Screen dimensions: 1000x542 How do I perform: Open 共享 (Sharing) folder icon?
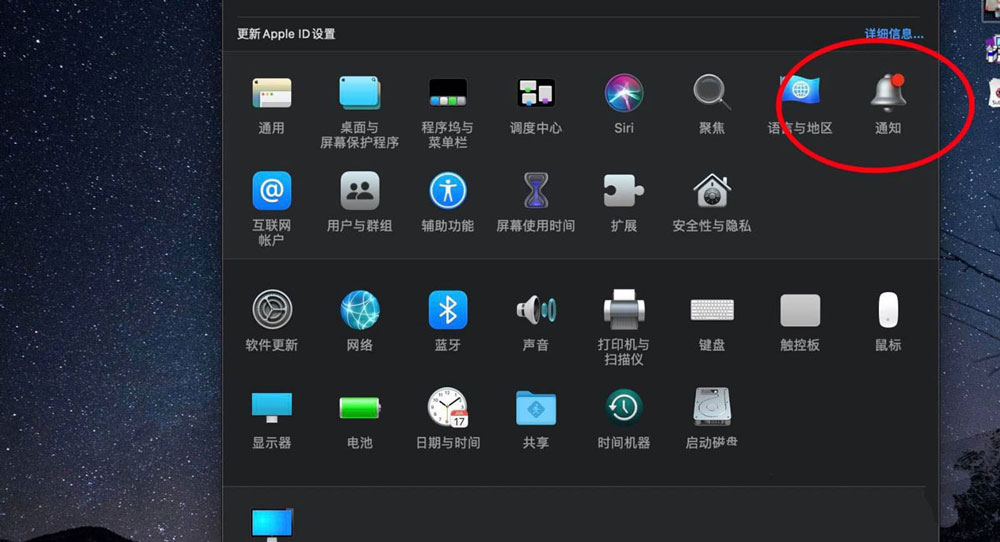tap(536, 407)
